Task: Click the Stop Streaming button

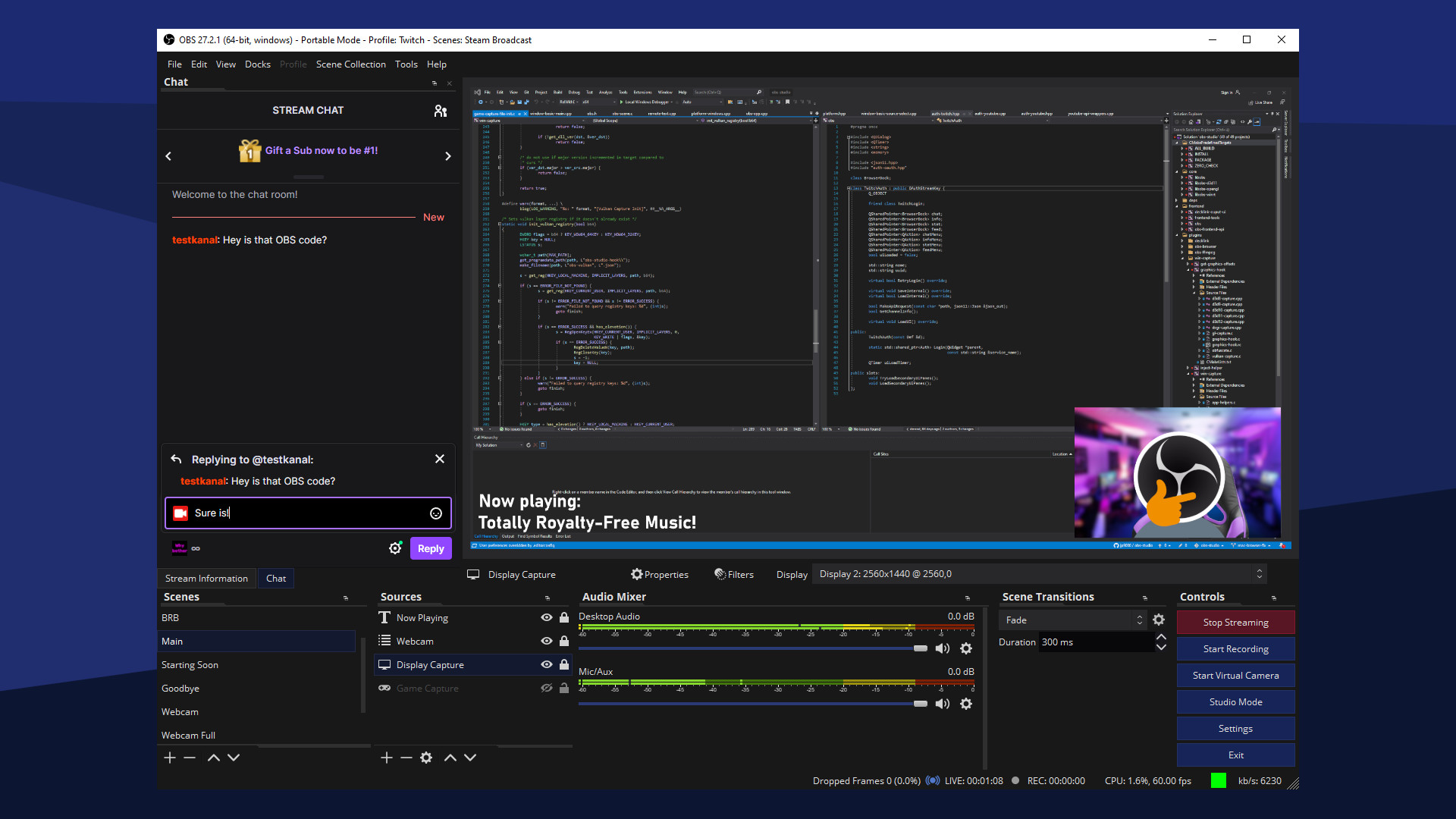Action: tap(1235, 622)
